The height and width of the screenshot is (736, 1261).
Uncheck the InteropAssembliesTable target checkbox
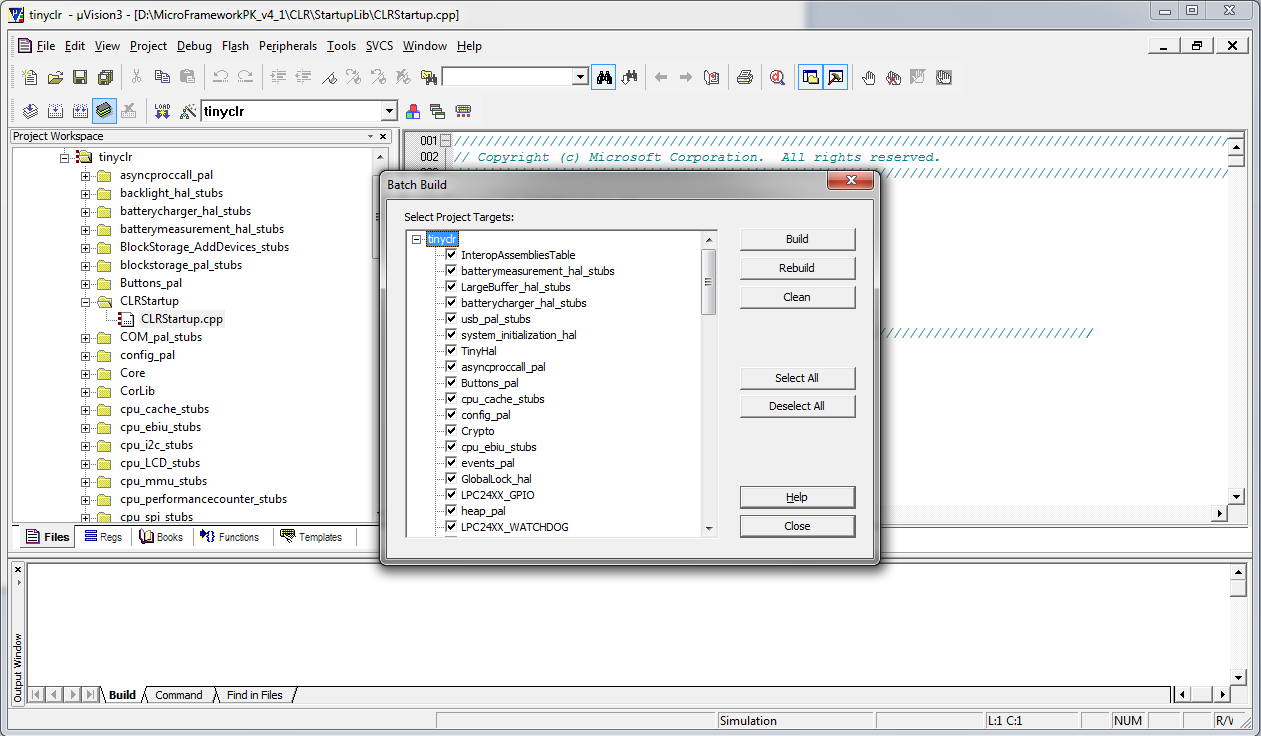pos(451,255)
